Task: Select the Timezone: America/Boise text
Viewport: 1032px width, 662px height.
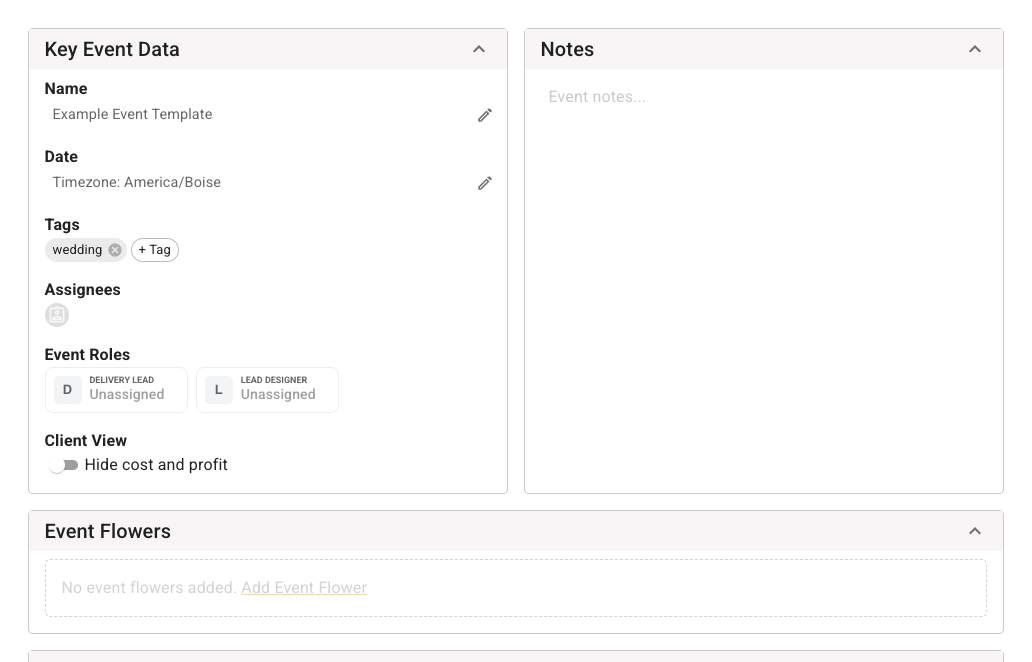Action: click(x=137, y=182)
